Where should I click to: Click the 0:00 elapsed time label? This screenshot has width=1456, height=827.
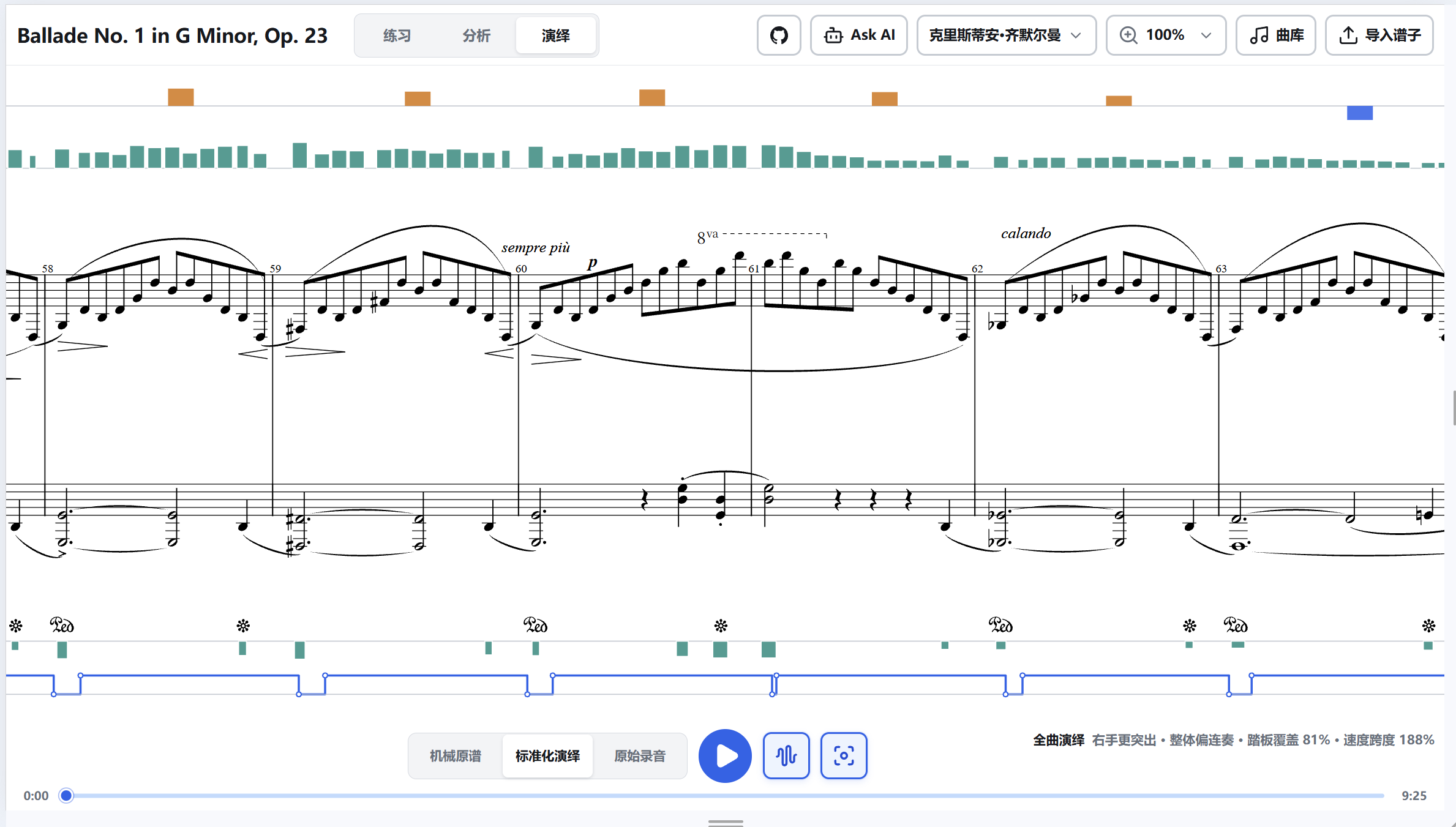(x=36, y=796)
